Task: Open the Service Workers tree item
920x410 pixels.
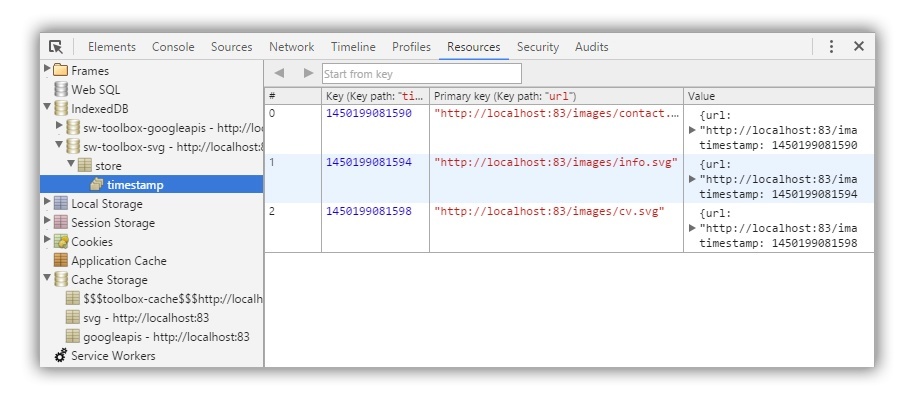Action: click(113, 356)
